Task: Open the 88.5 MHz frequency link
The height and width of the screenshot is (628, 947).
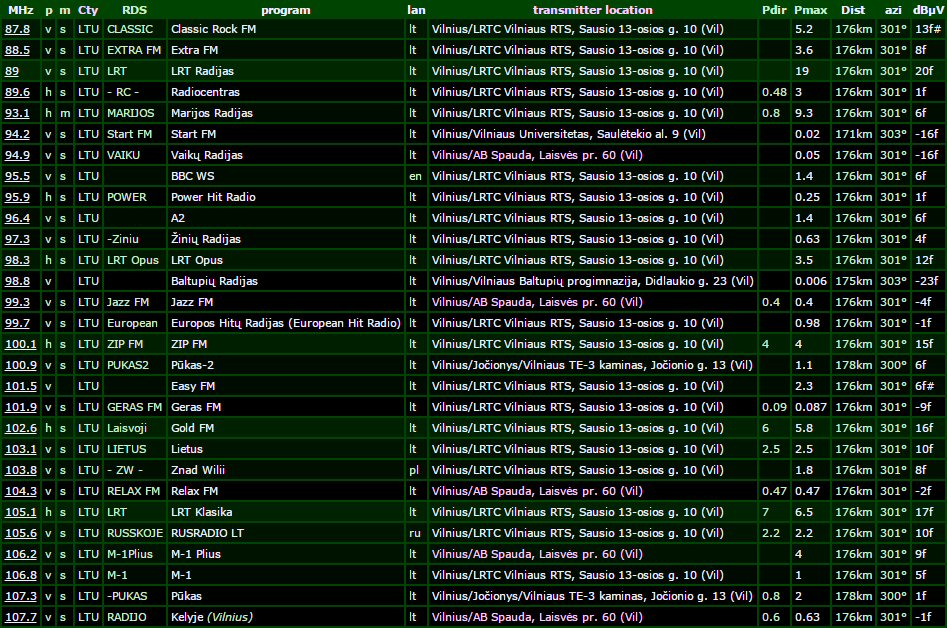Action: coord(17,50)
